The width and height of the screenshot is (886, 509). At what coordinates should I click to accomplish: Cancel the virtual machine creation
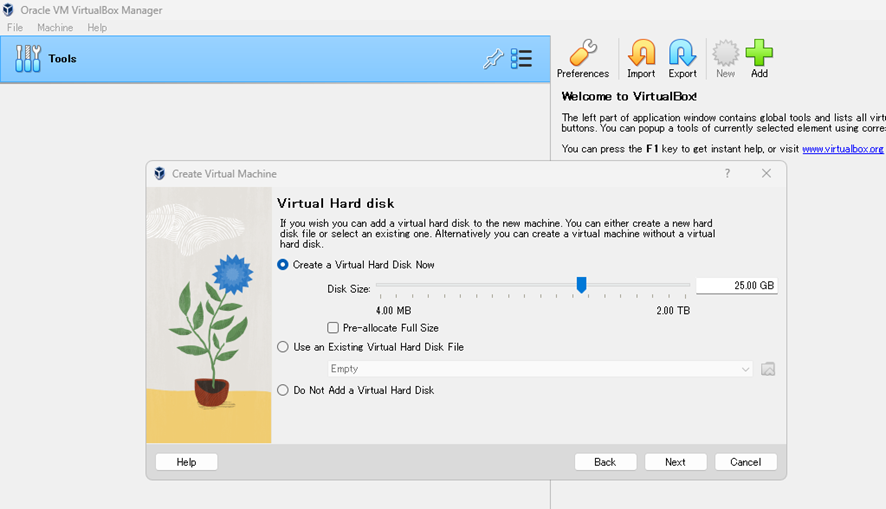pos(745,462)
